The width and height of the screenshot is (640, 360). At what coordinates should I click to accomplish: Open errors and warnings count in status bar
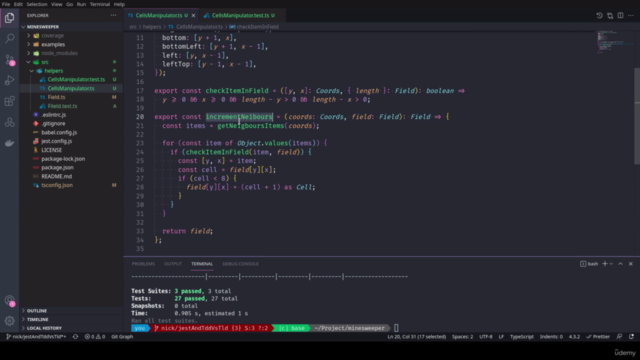95,337
